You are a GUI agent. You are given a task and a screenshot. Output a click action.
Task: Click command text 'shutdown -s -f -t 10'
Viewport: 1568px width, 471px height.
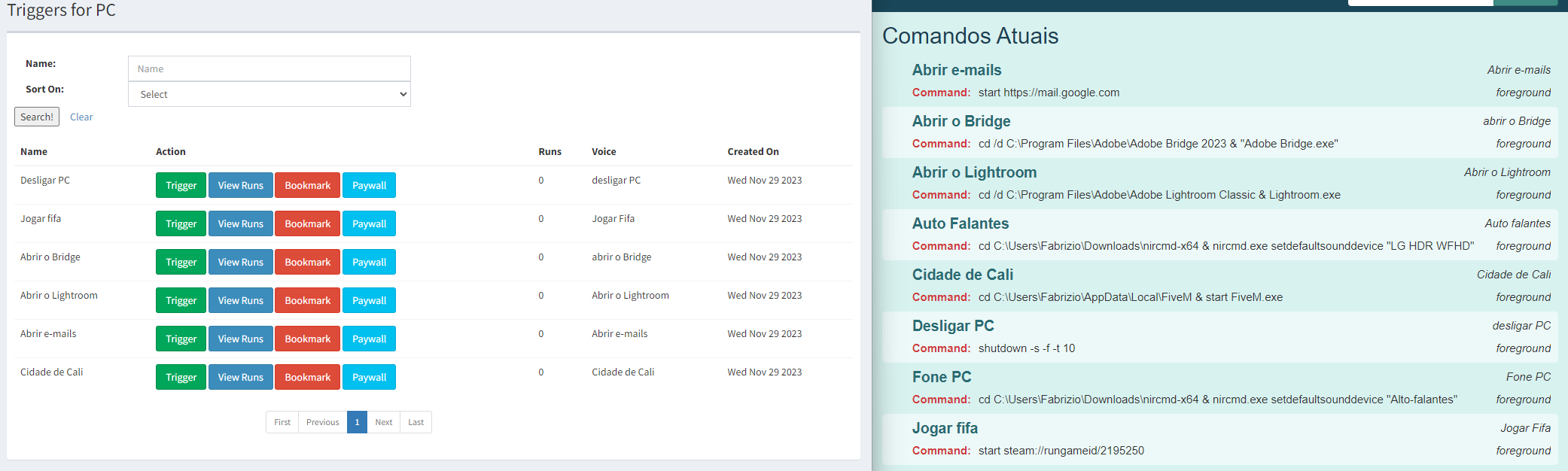click(1027, 348)
